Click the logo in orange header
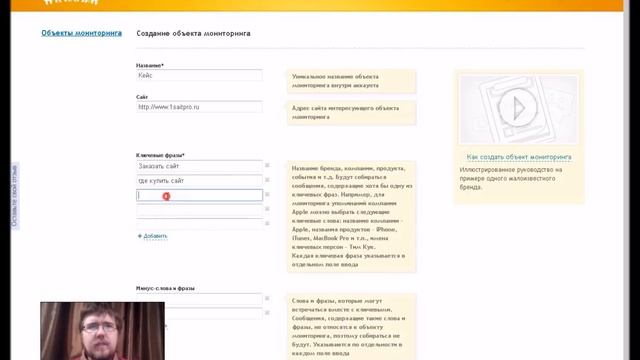 (71, 2)
